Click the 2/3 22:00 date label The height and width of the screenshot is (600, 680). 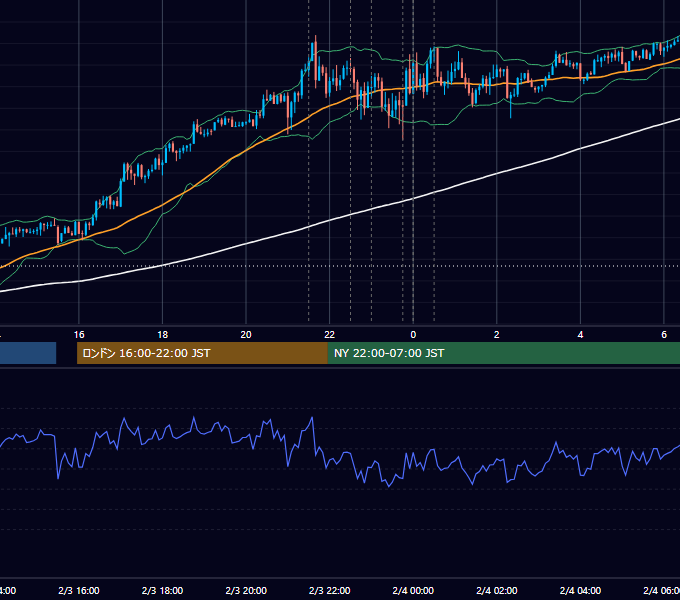[x=330, y=591]
